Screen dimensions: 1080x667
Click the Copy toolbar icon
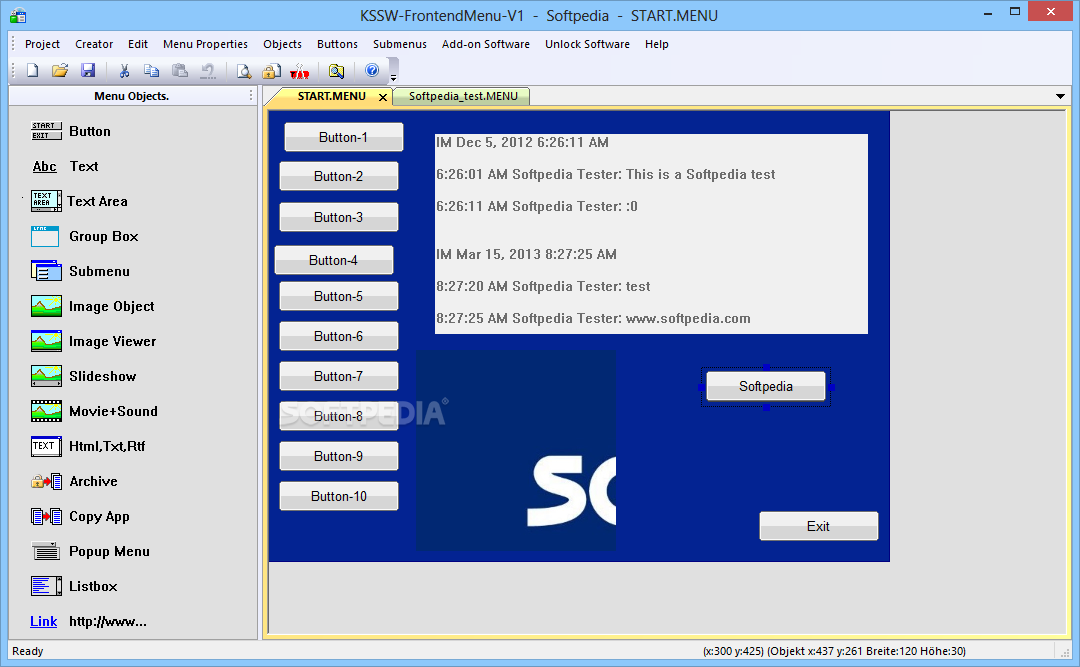[x=152, y=70]
